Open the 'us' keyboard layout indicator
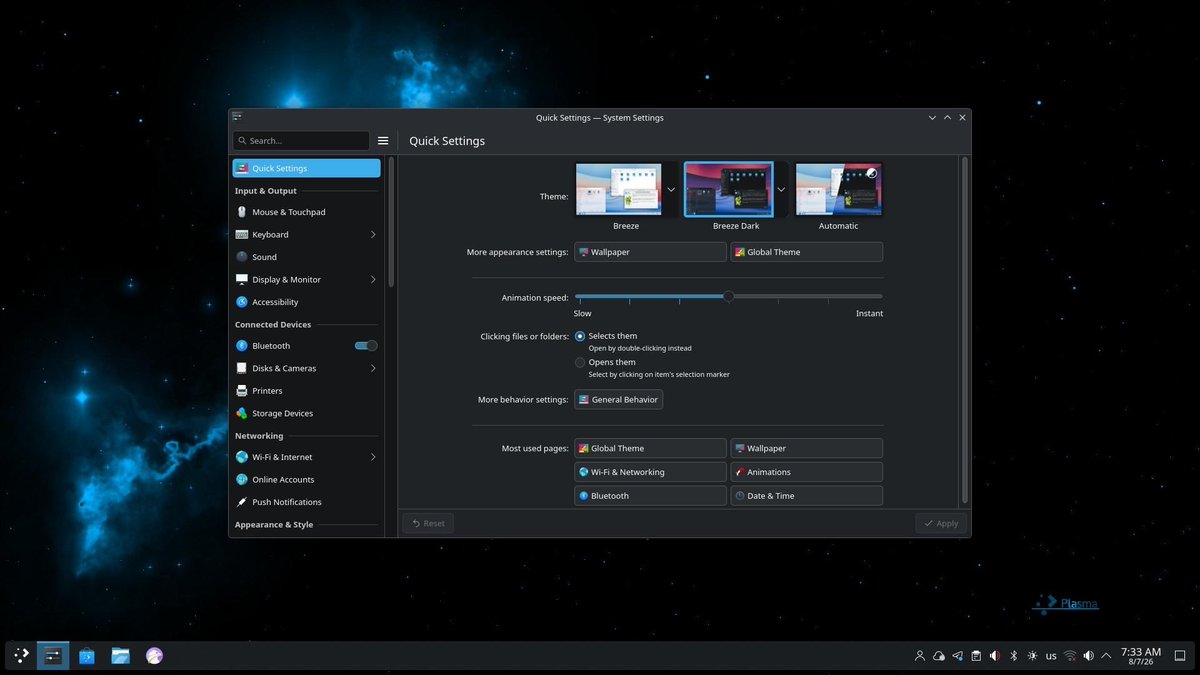The image size is (1200, 675). pos(1051,656)
